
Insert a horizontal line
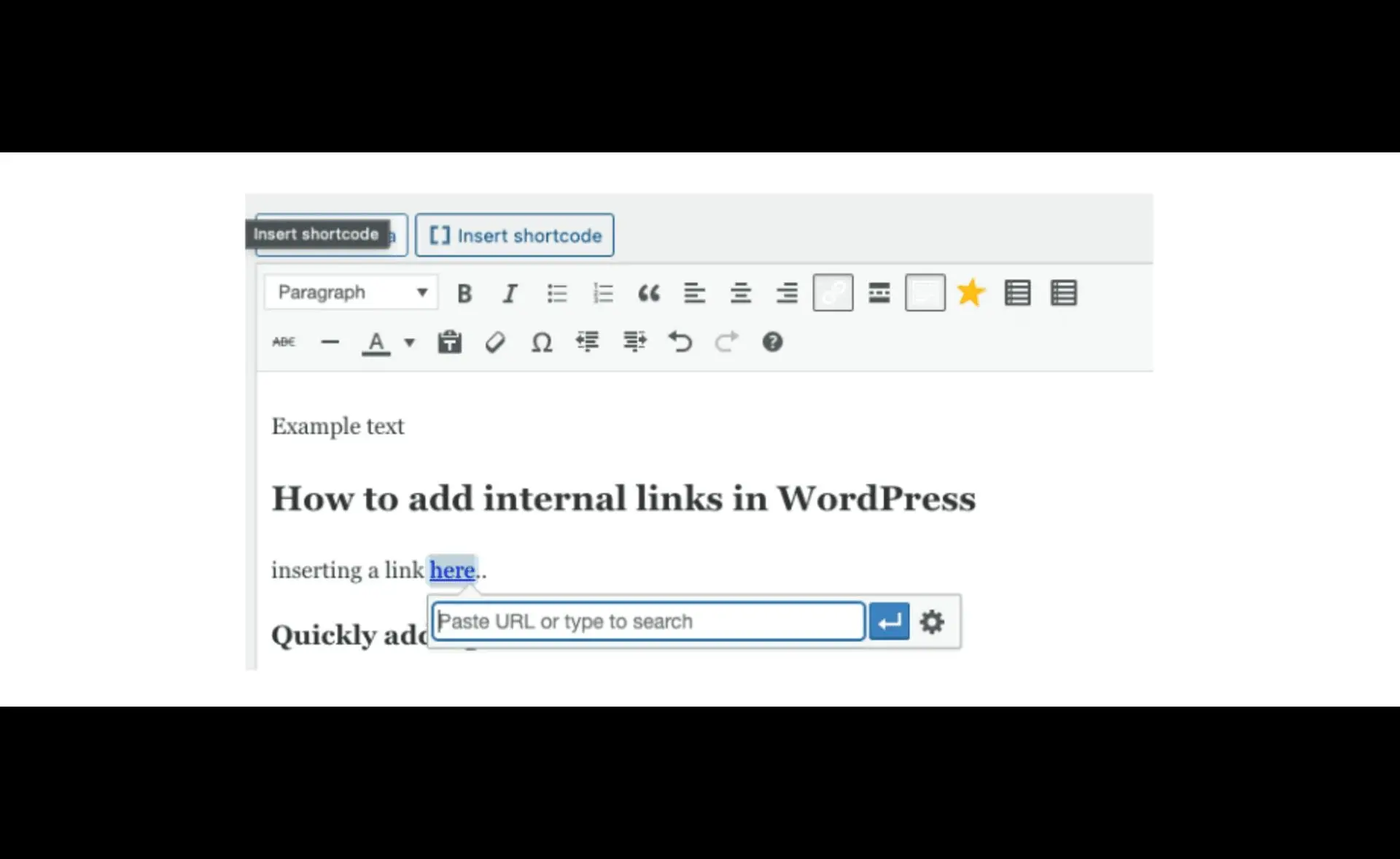point(330,342)
